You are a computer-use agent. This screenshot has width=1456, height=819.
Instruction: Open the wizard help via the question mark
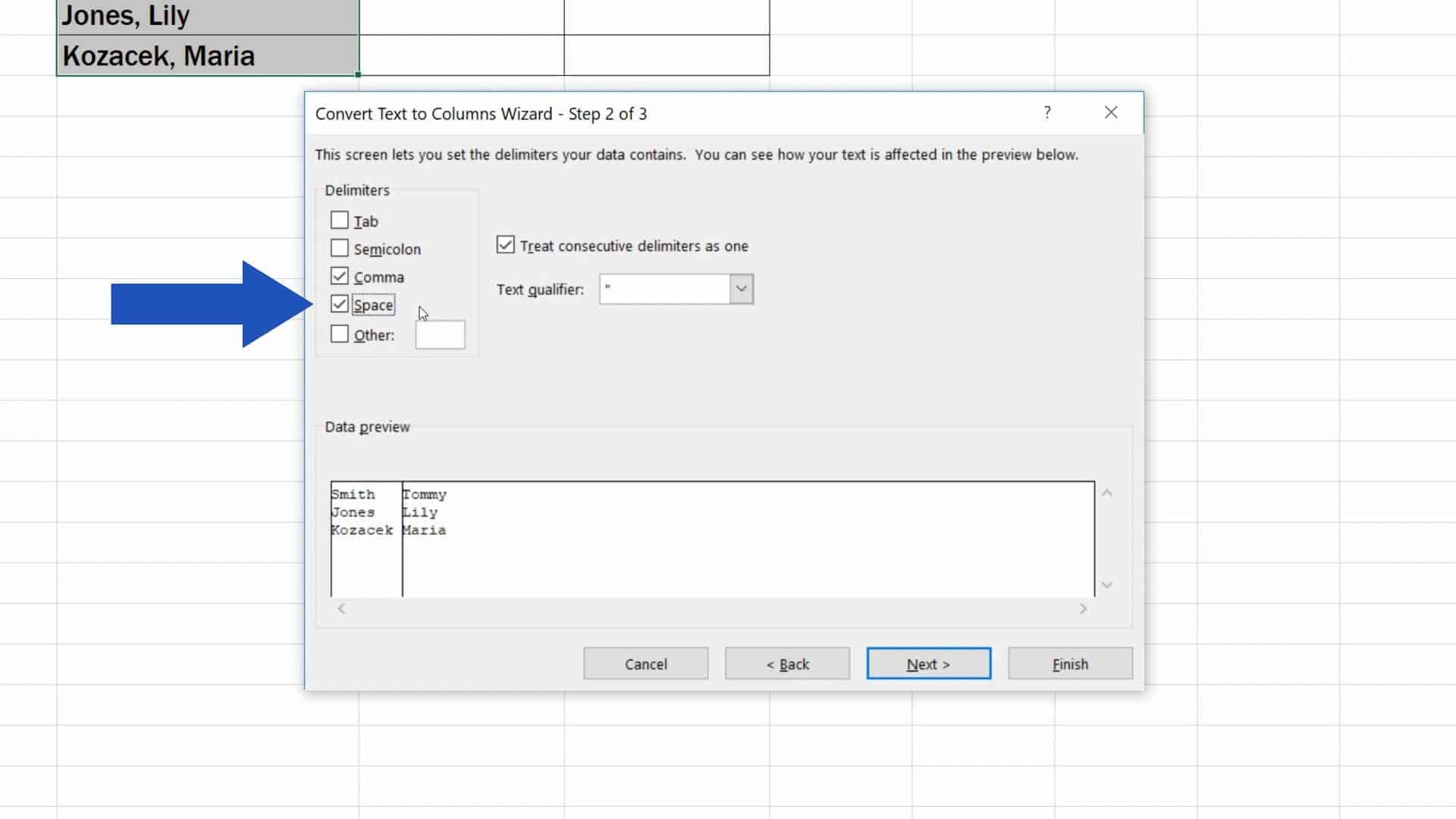[x=1047, y=112]
